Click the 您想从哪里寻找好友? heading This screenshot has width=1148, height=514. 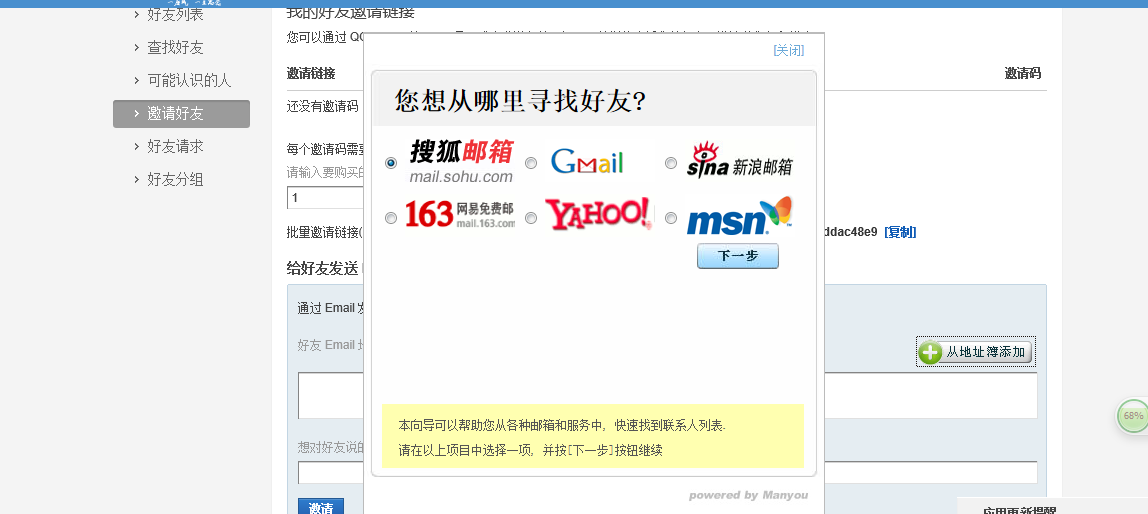pyautogui.click(x=521, y=100)
